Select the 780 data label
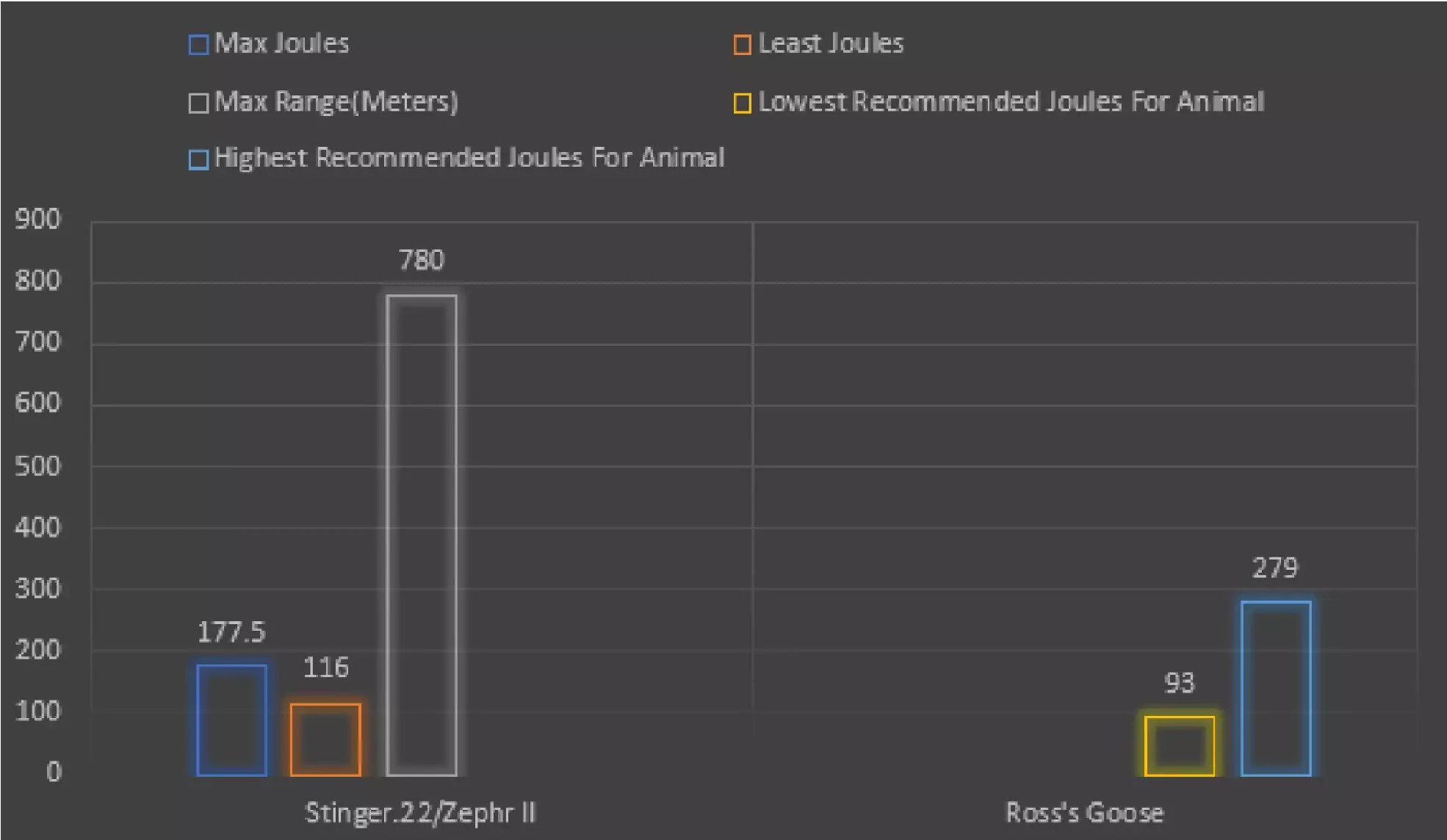 click(422, 260)
